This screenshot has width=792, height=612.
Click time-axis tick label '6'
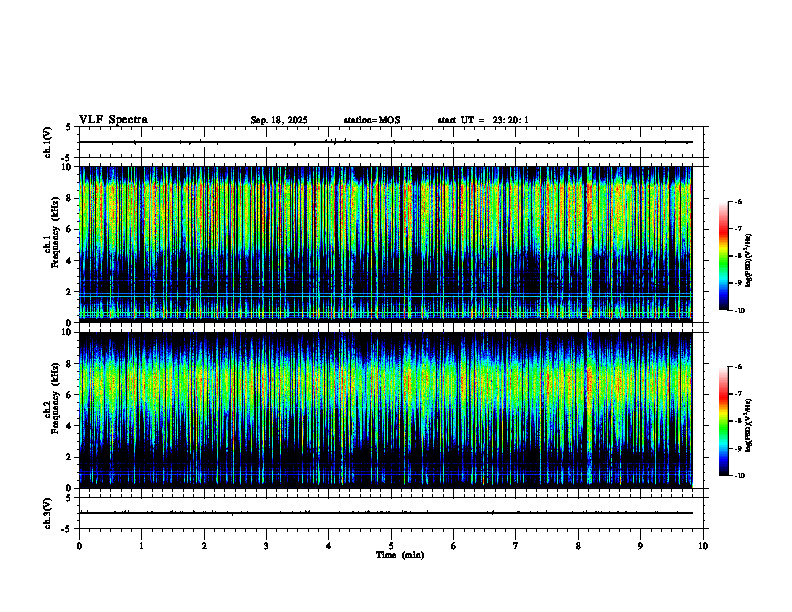coord(454,546)
